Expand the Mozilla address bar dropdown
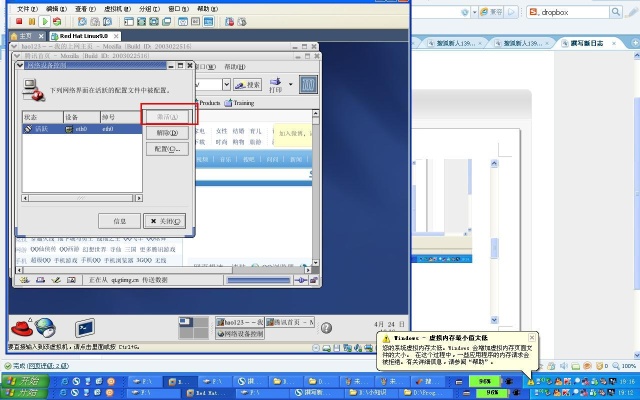 coord(227,84)
